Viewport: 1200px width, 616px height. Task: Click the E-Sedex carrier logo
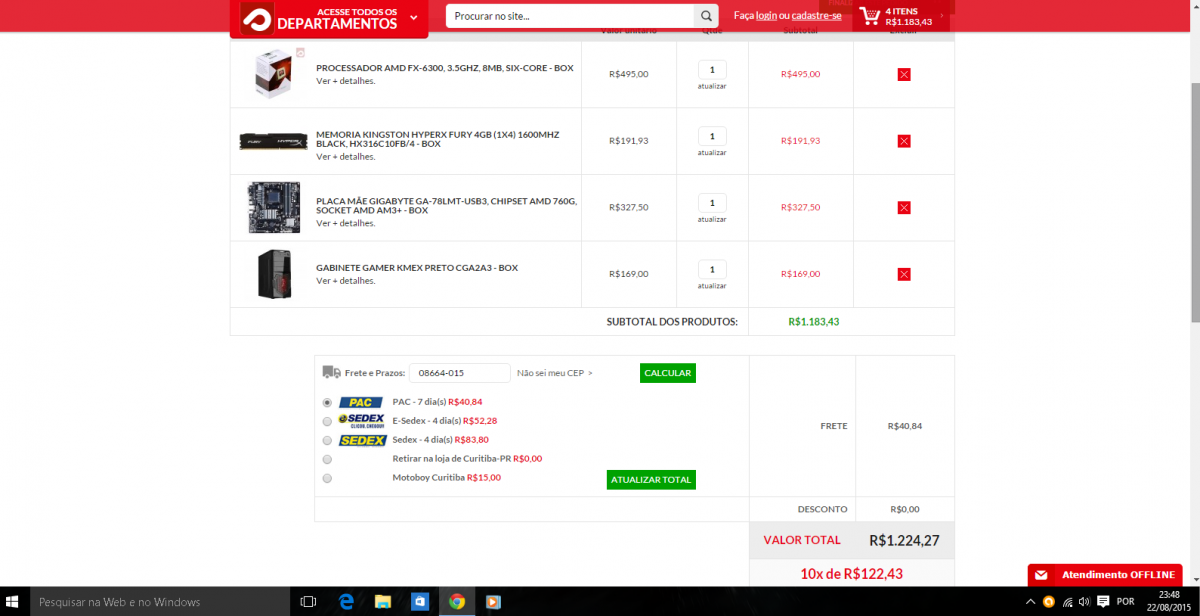[362, 421]
